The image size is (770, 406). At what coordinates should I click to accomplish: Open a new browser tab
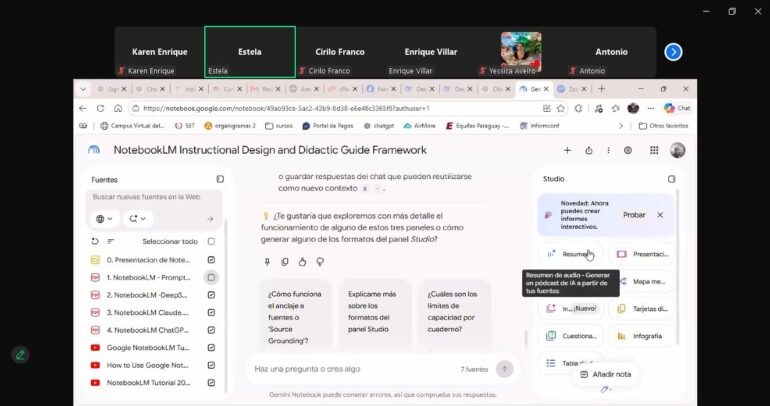[x=602, y=89]
